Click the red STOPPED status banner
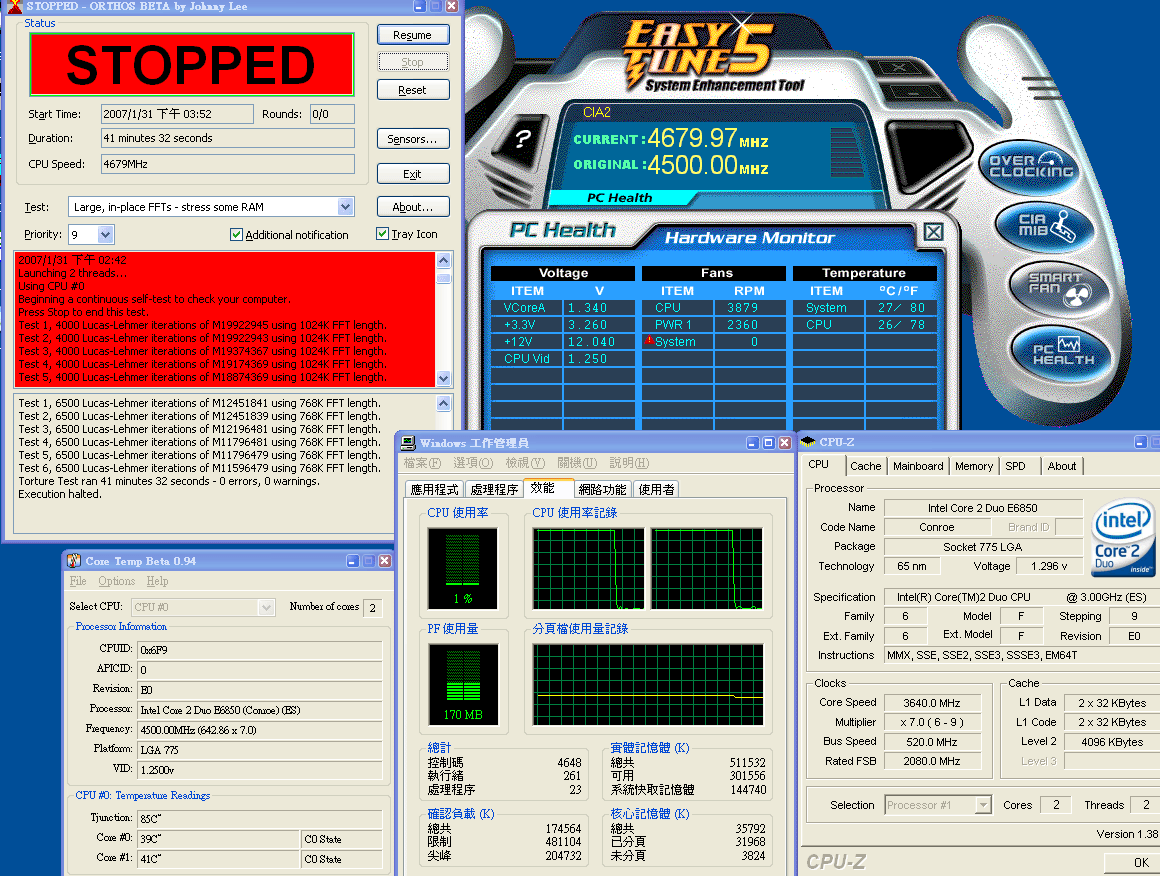The width and height of the screenshot is (1160, 876). (192, 64)
